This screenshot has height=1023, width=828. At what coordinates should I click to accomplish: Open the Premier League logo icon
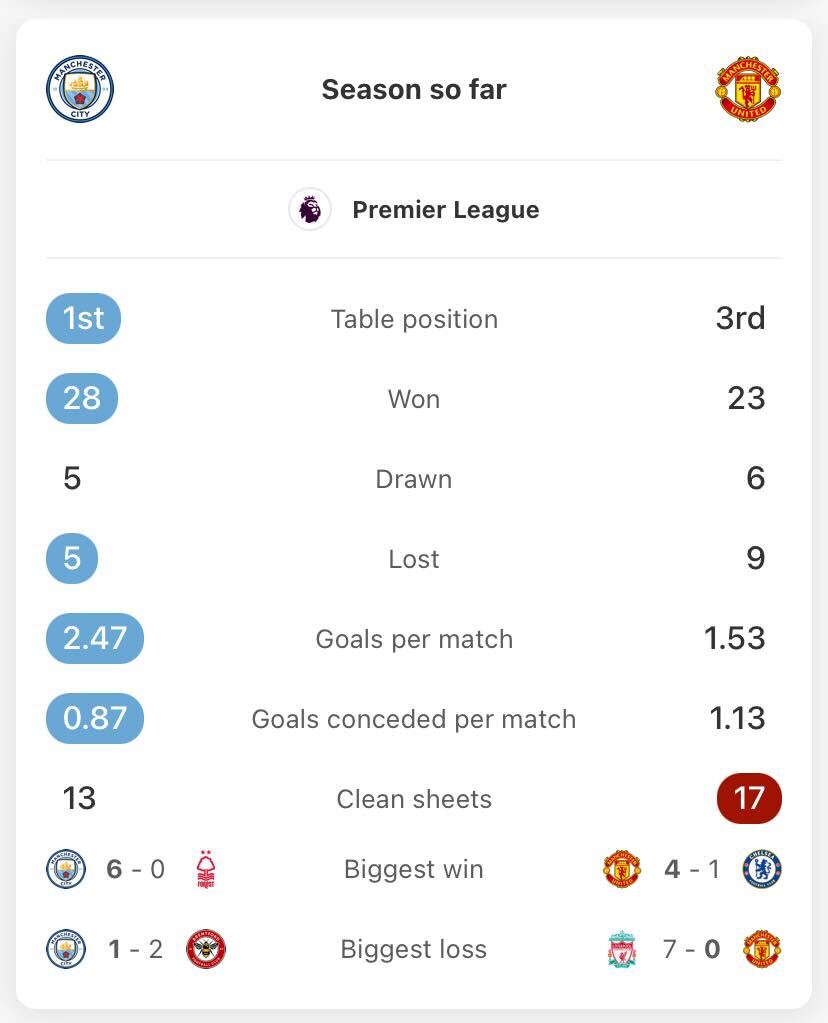(310, 209)
